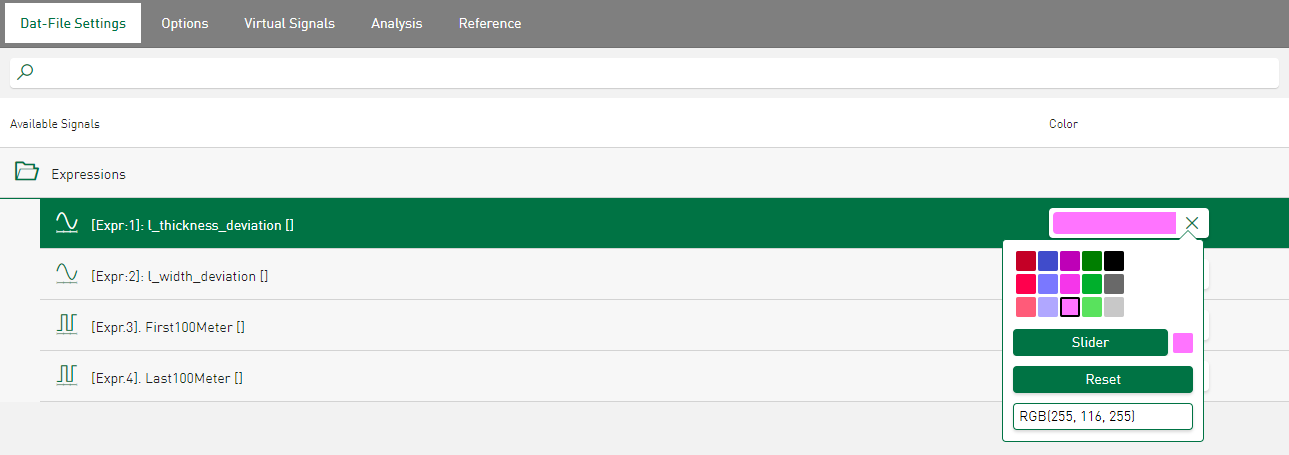Click the signal search field
Image resolution: width=1289 pixels, height=455 pixels.
(x=650, y=72)
